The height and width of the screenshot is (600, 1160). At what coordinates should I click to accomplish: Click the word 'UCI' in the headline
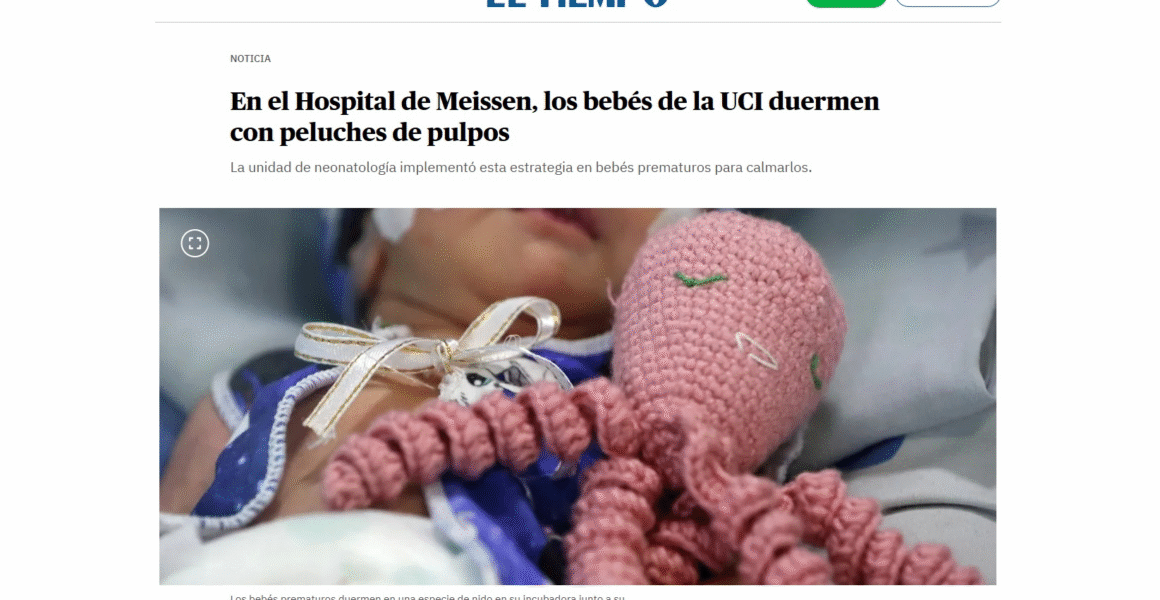741,101
